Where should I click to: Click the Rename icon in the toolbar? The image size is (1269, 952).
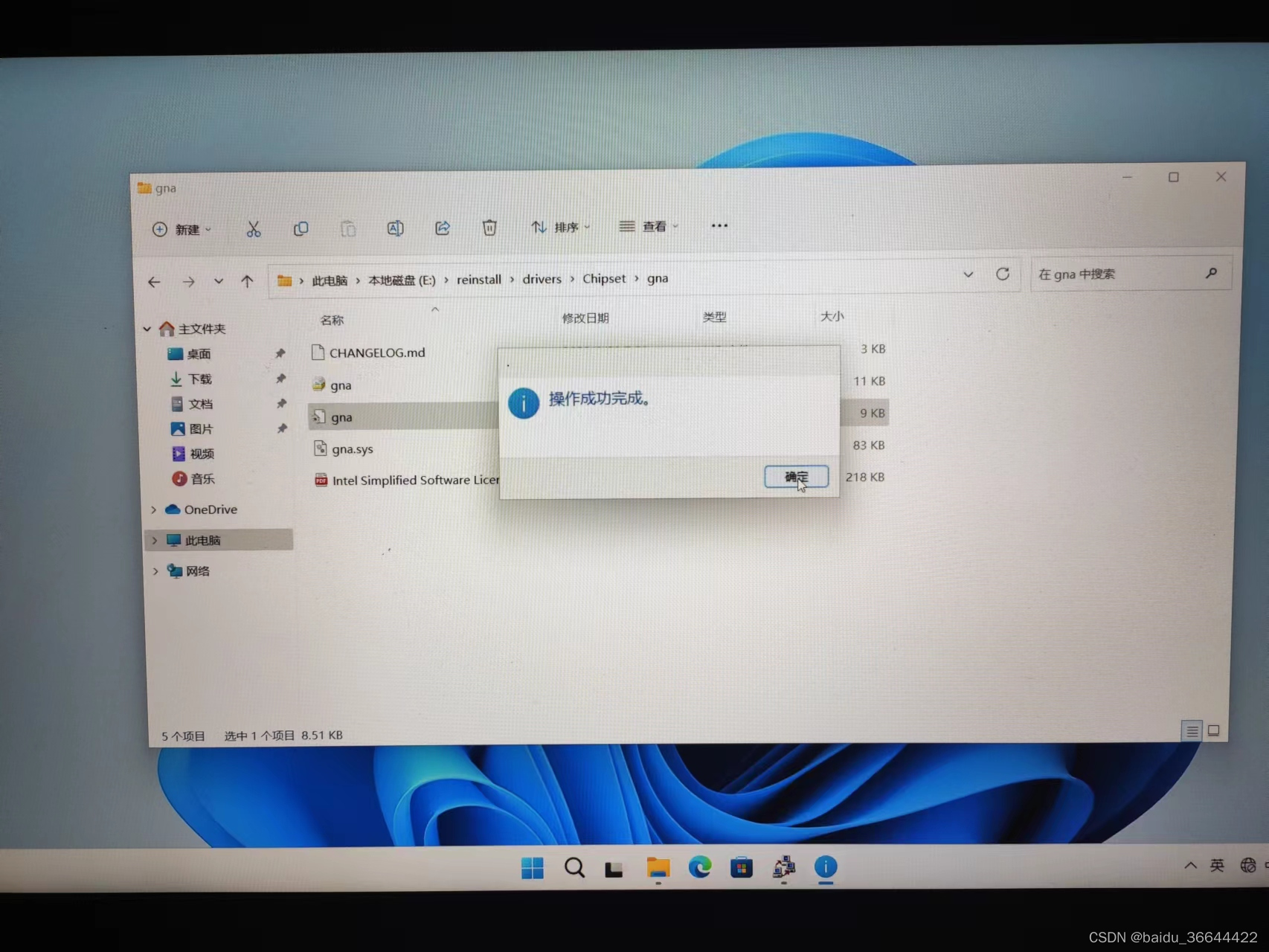point(395,228)
